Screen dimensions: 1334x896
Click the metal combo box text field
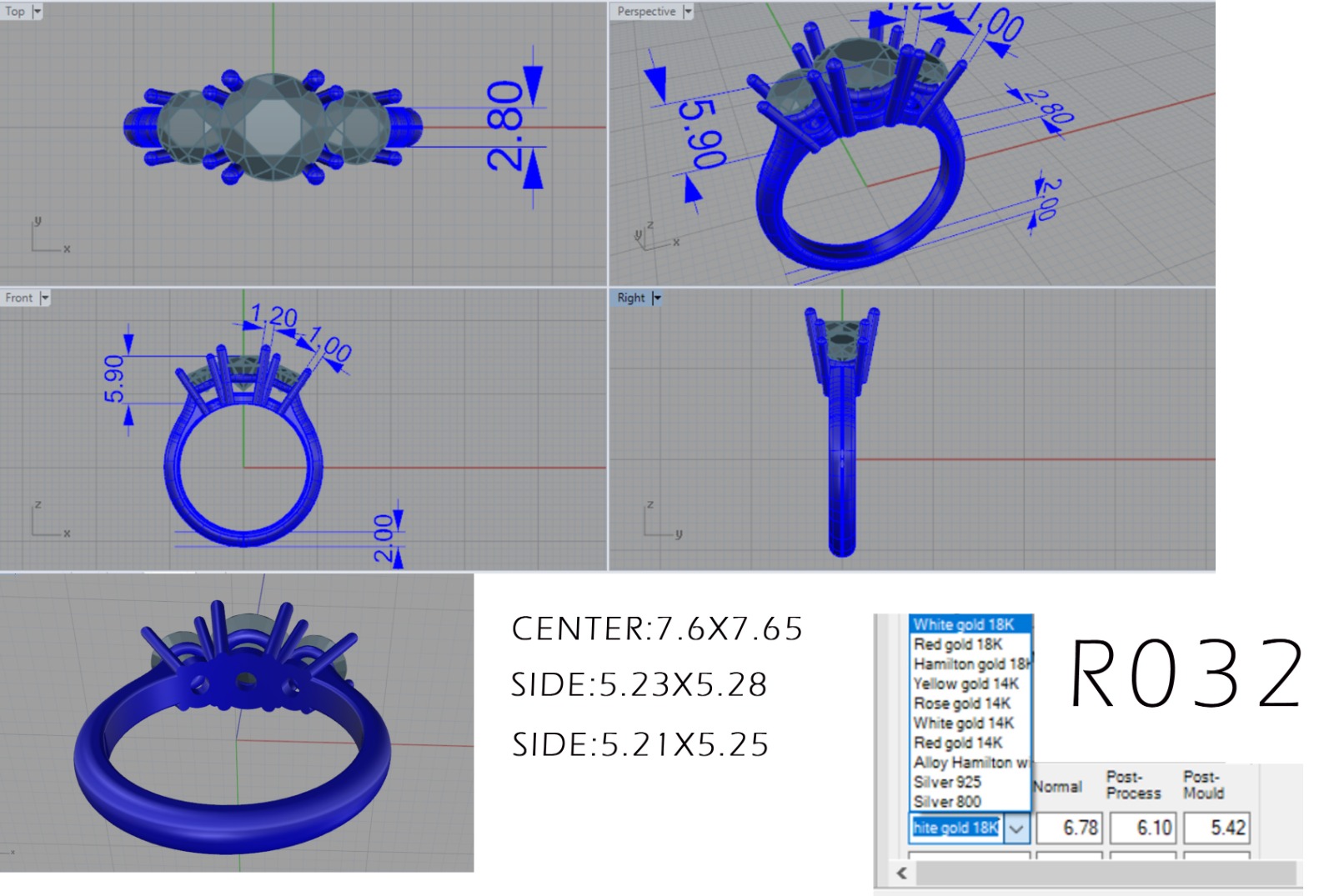coord(956,828)
